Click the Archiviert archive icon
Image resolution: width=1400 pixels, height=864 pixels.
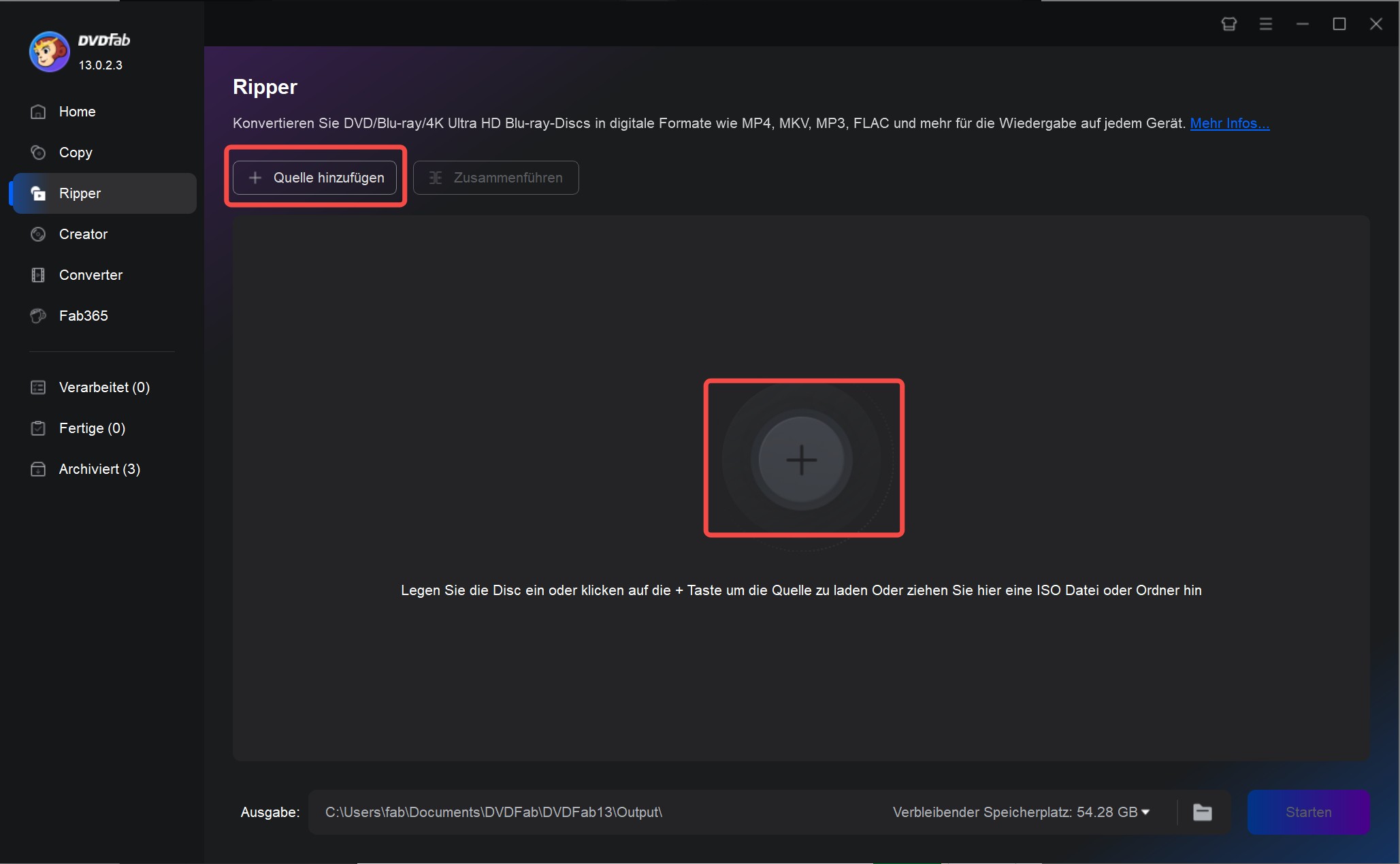[x=37, y=468]
